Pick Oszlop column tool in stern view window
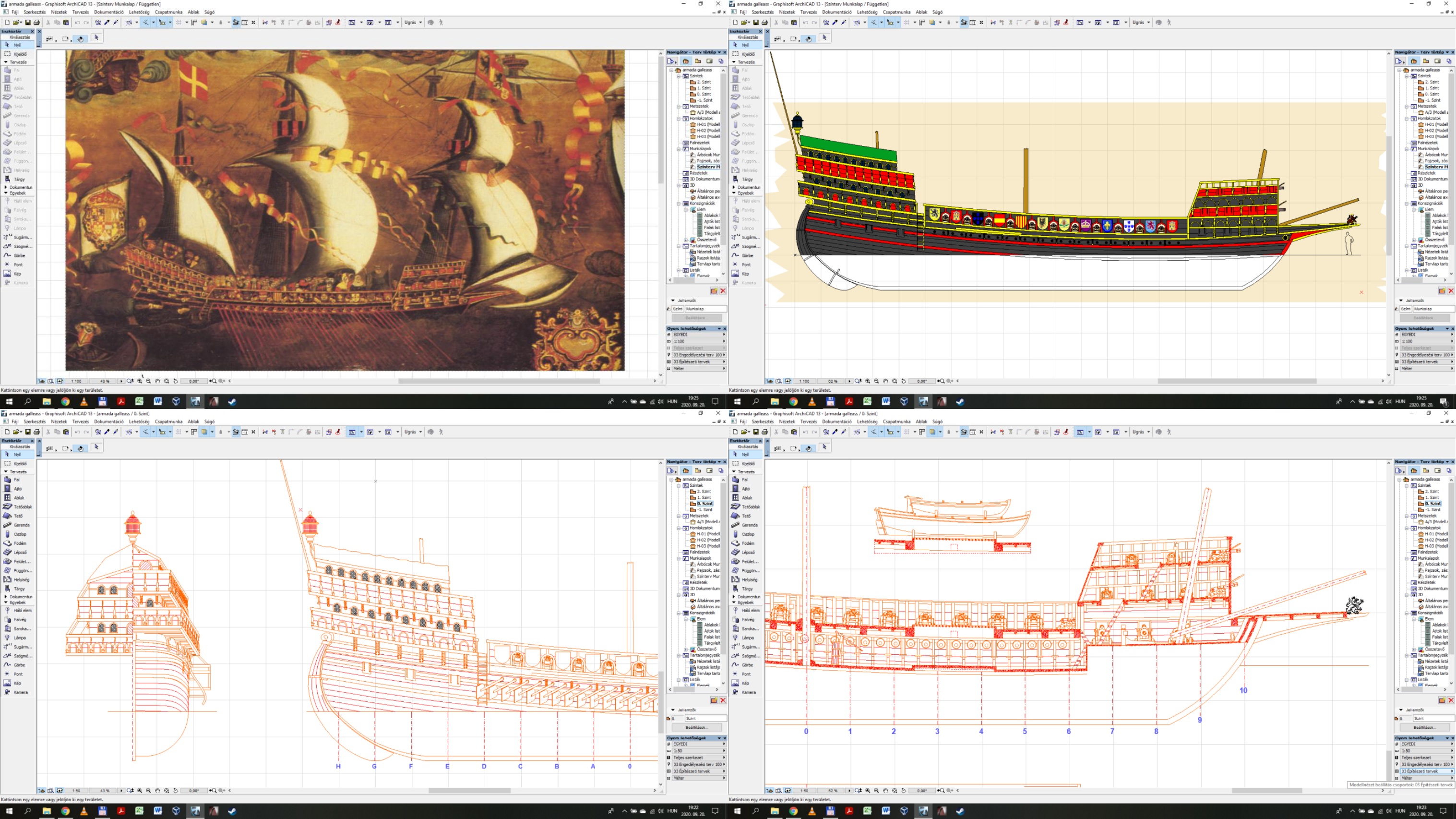 coord(17,534)
